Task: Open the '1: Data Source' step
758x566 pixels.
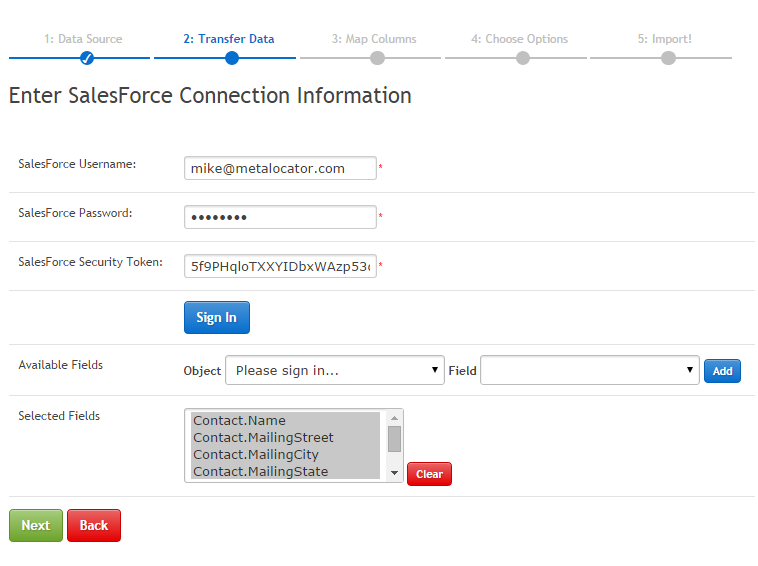Action: click(83, 39)
